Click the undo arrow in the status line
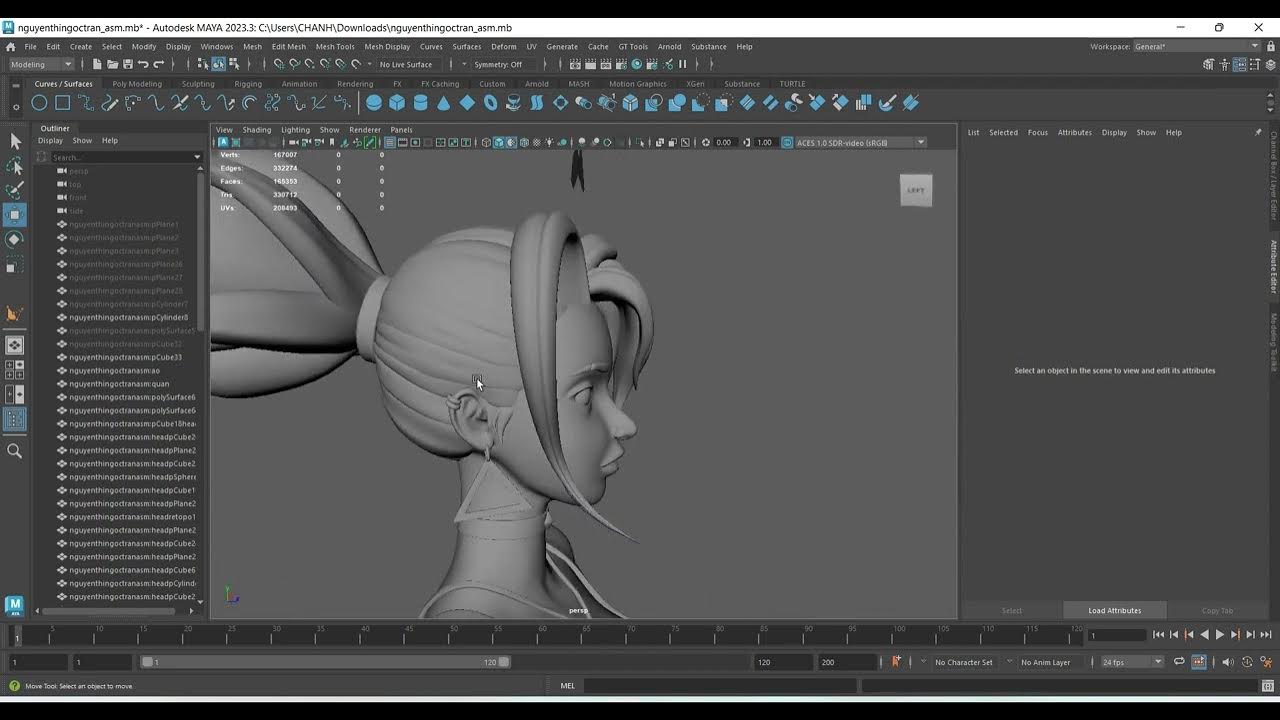Image resolution: width=1280 pixels, height=720 pixels. coord(143,65)
